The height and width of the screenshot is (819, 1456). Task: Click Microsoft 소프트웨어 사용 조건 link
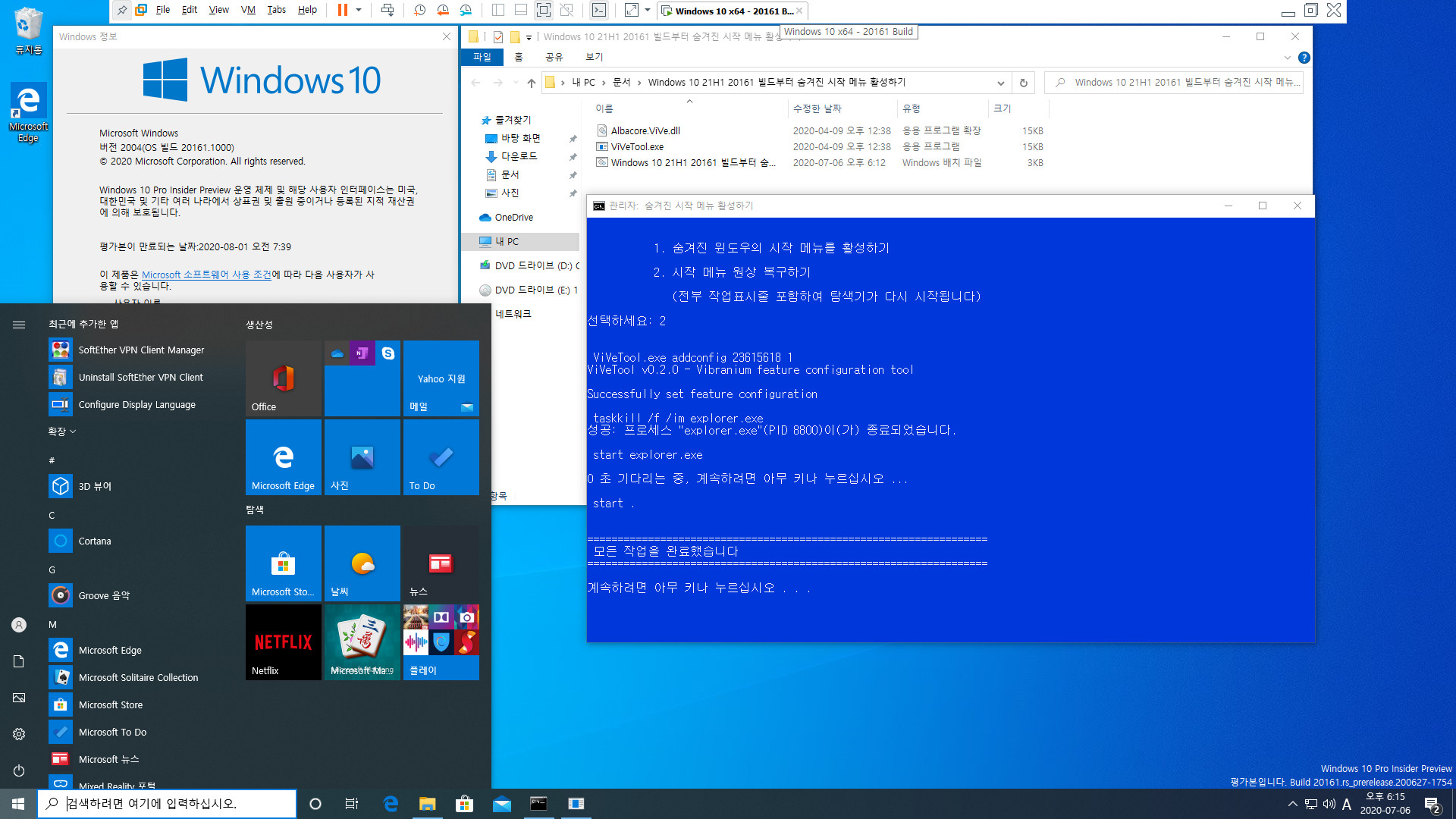pos(206,275)
